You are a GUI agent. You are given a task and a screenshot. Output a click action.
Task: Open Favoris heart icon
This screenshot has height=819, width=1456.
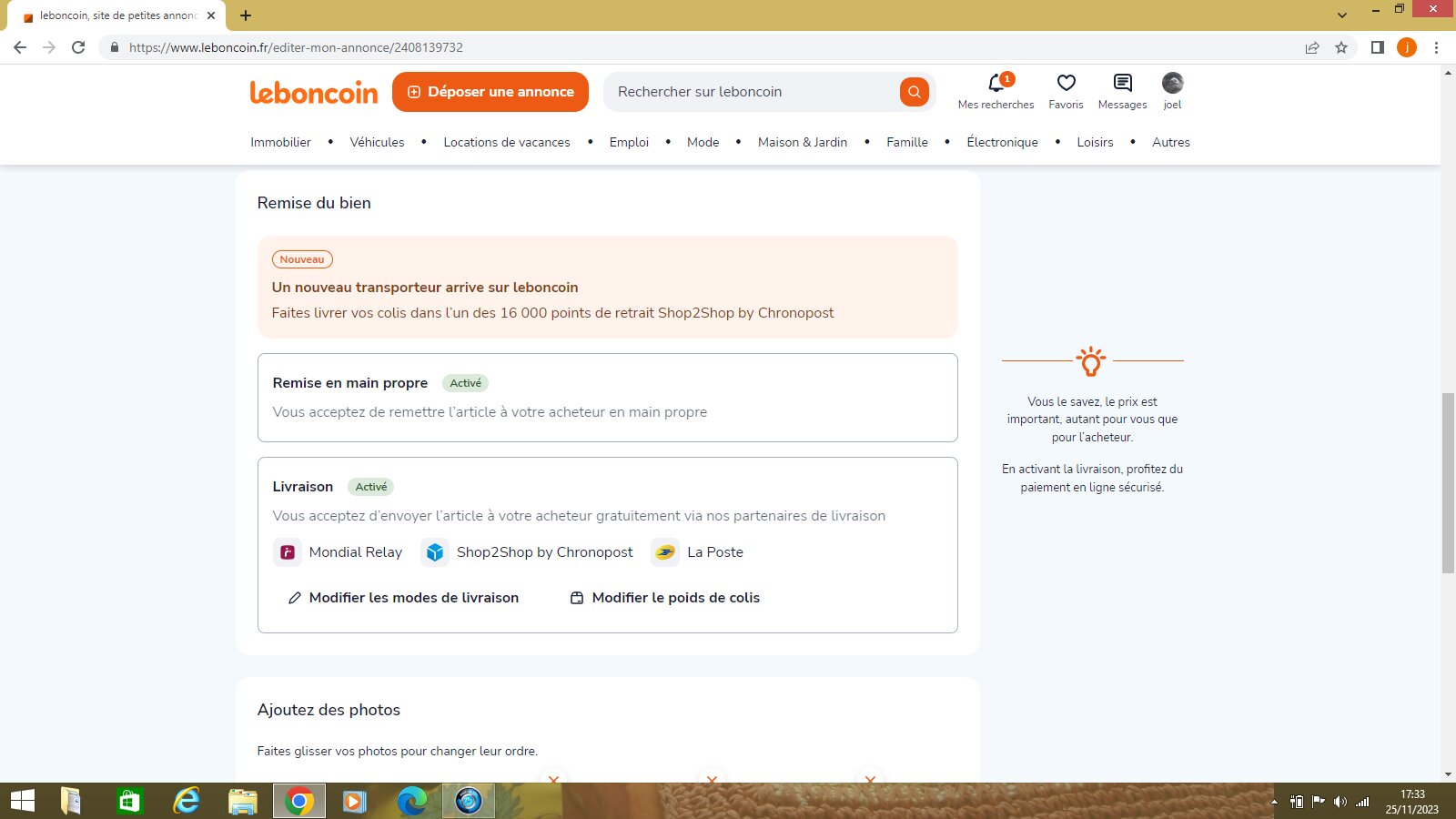[x=1067, y=83]
